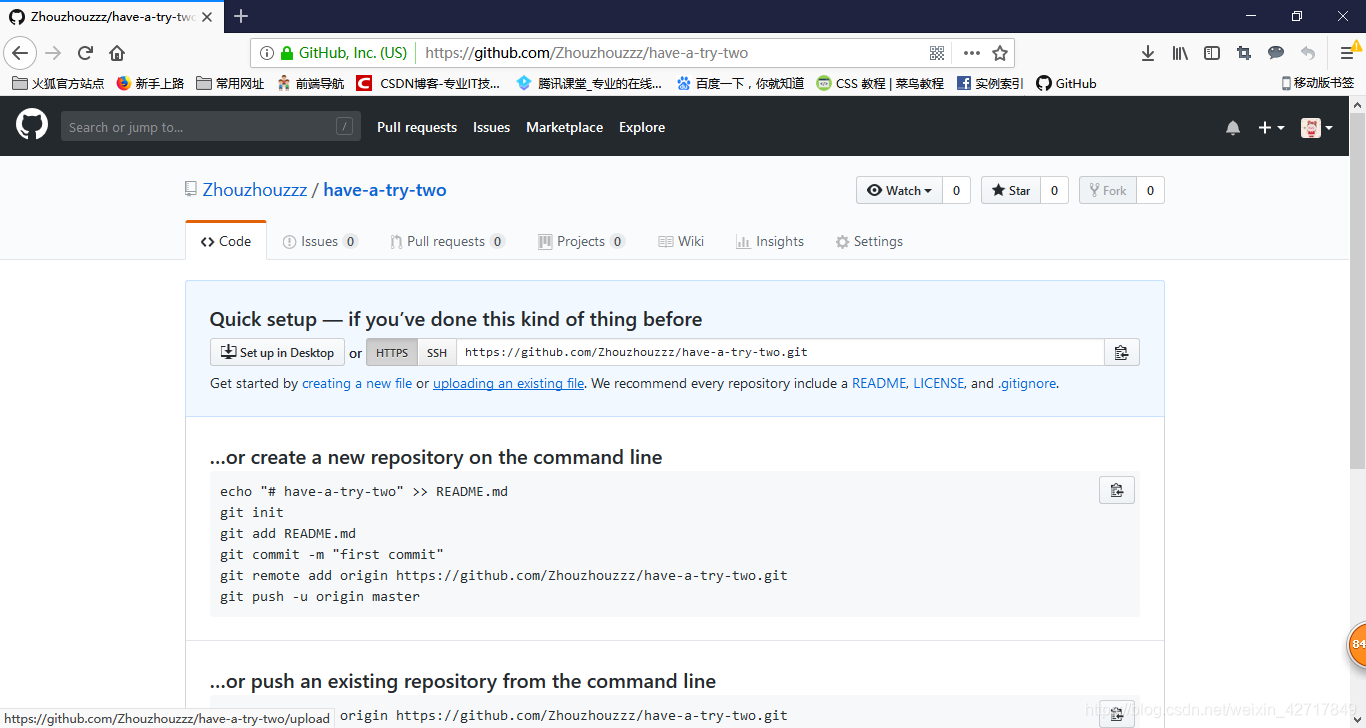Open the library icon
Screen dimensions: 1366x728
point(1180,53)
